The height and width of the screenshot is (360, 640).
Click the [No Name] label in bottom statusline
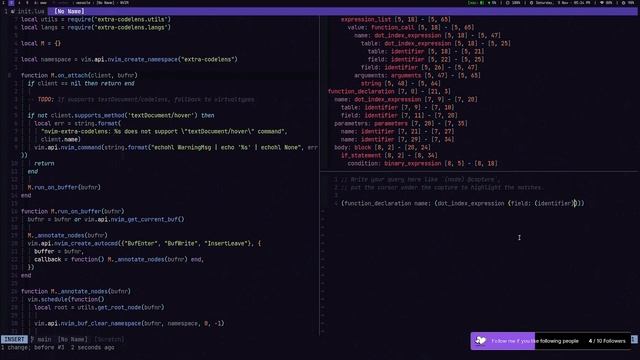[x=72, y=339]
